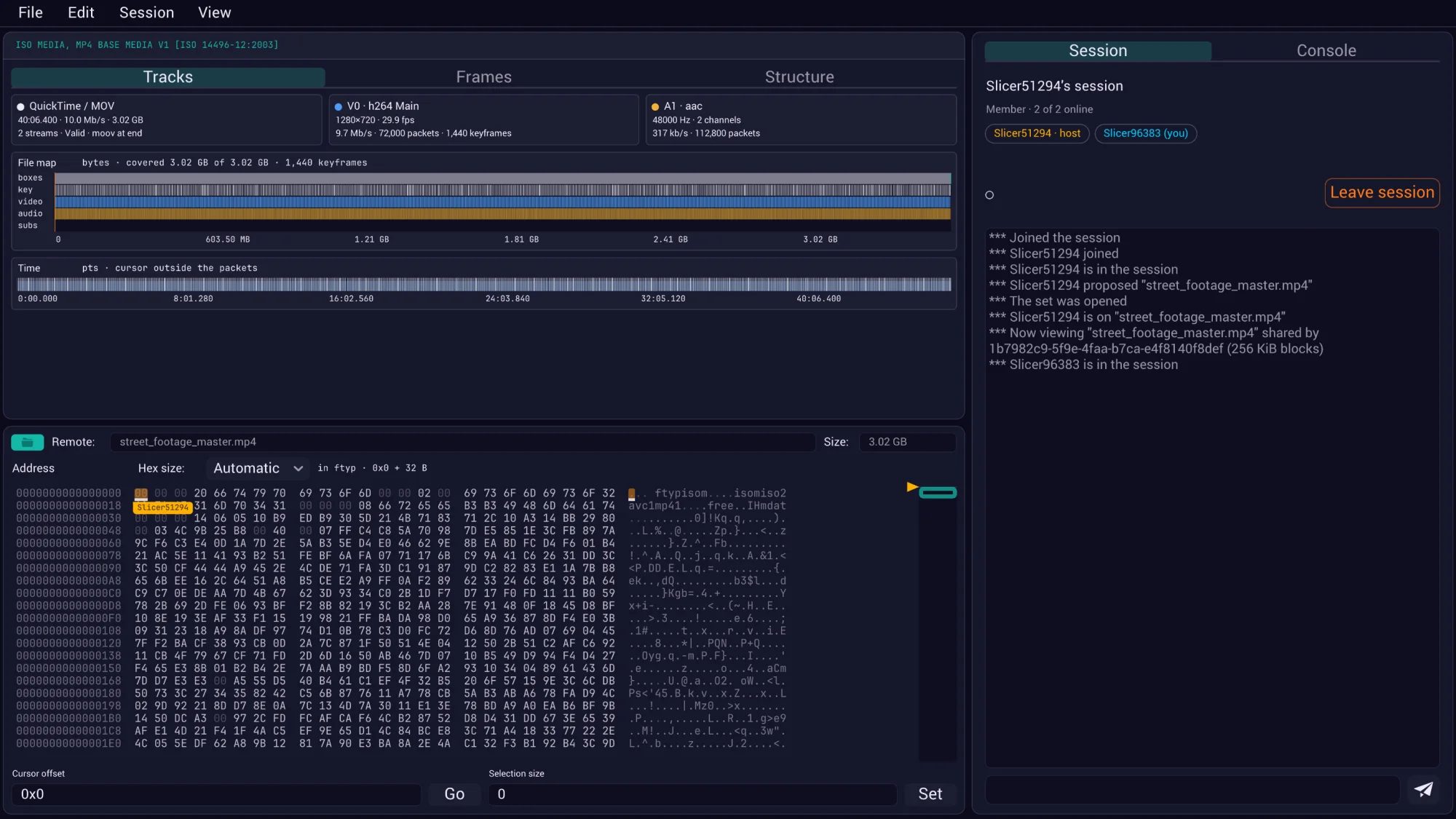Click the blue dot of V0 h264 track
The width and height of the screenshot is (1456, 819).
338,106
